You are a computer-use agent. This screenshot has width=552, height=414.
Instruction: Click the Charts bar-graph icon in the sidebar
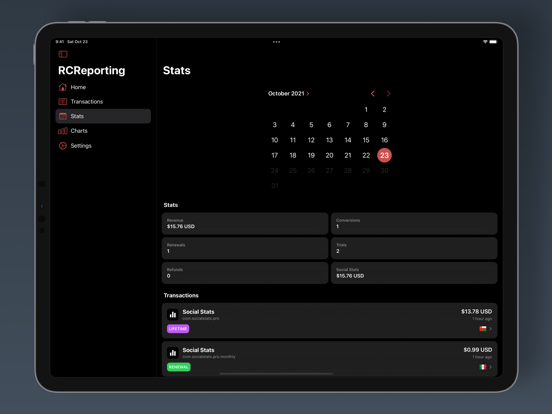point(63,131)
